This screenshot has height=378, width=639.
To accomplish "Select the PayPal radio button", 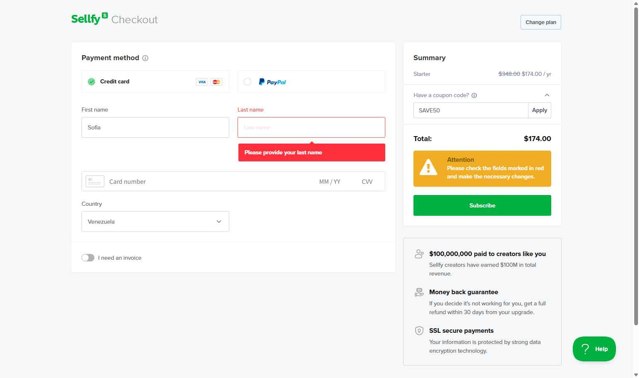I will point(247,81).
